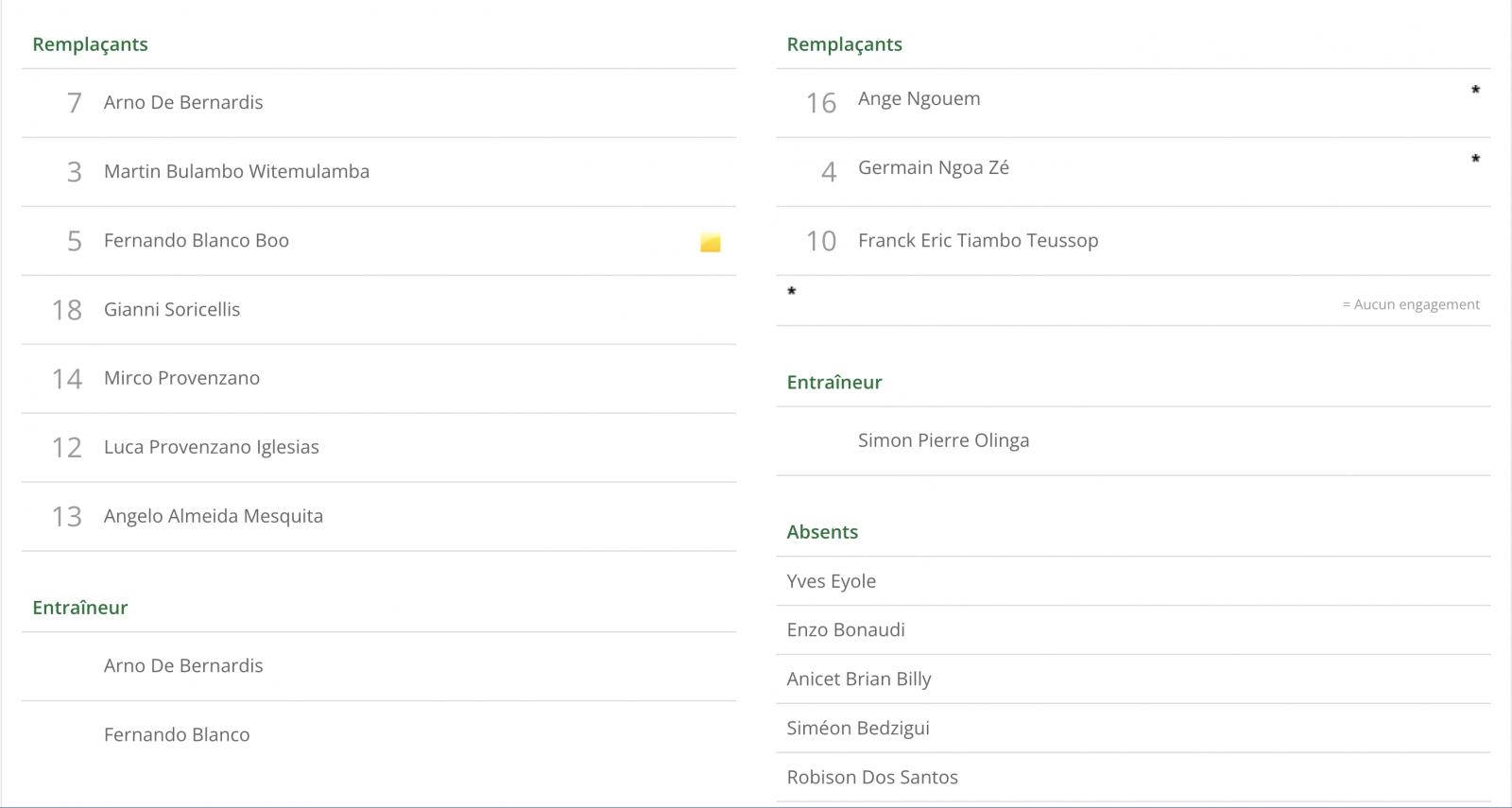
Task: Click Gianni Soricellis in substitutes list
Action: pyautogui.click(x=172, y=309)
